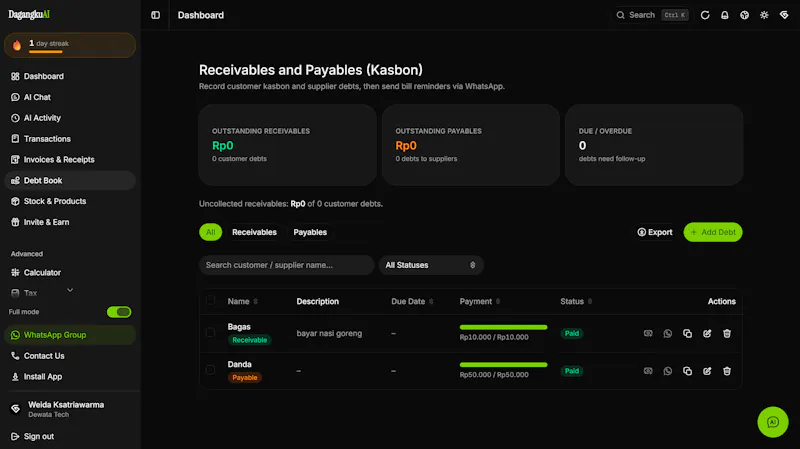Select the header select-all checkbox
Viewport: 800px width, 449px height.
click(x=210, y=300)
